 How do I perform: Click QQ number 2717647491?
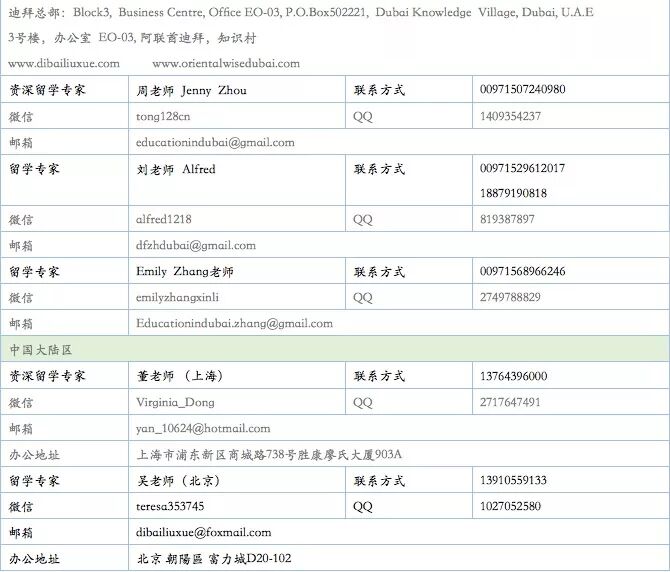pos(510,402)
